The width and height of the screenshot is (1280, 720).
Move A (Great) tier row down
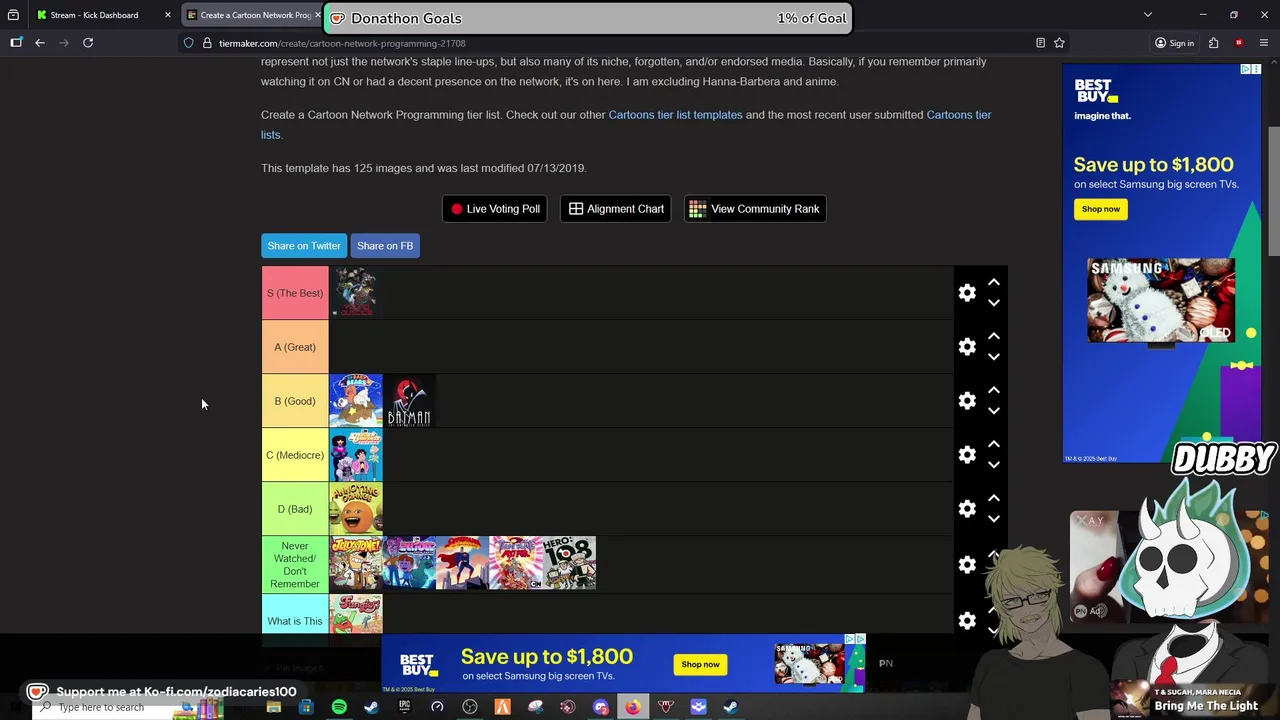coord(994,357)
